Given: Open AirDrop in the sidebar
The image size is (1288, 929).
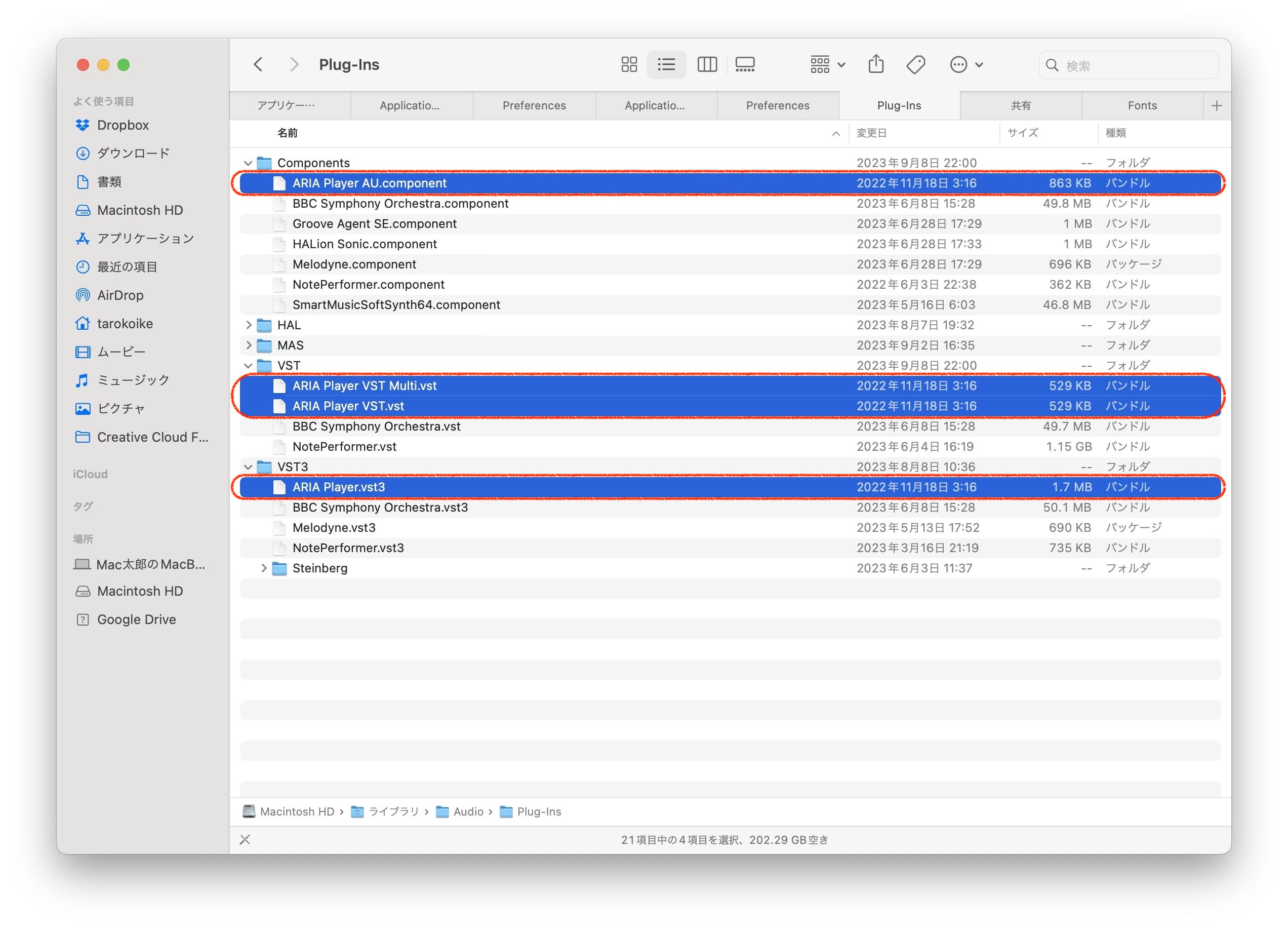Looking at the screenshot, I should point(109,295).
